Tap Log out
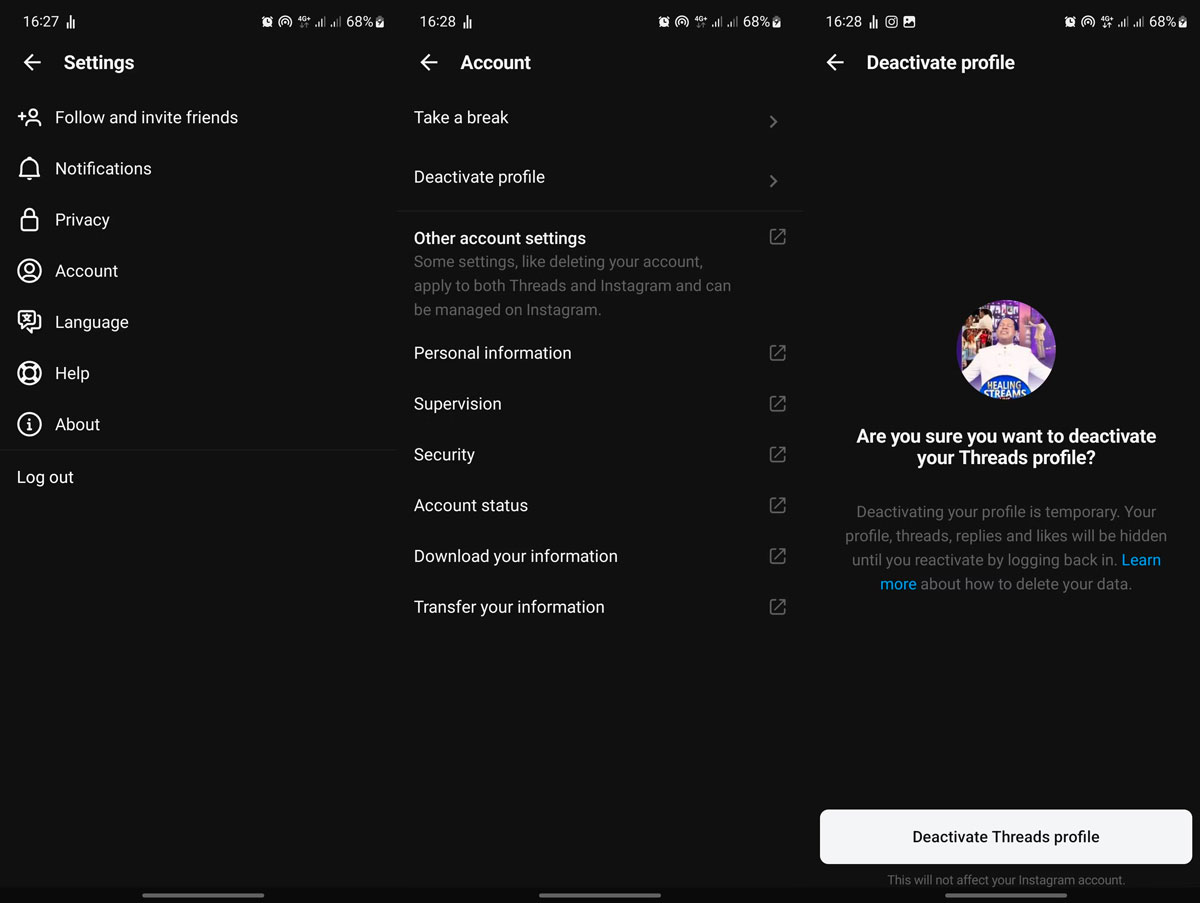1200x903 pixels. coord(46,477)
